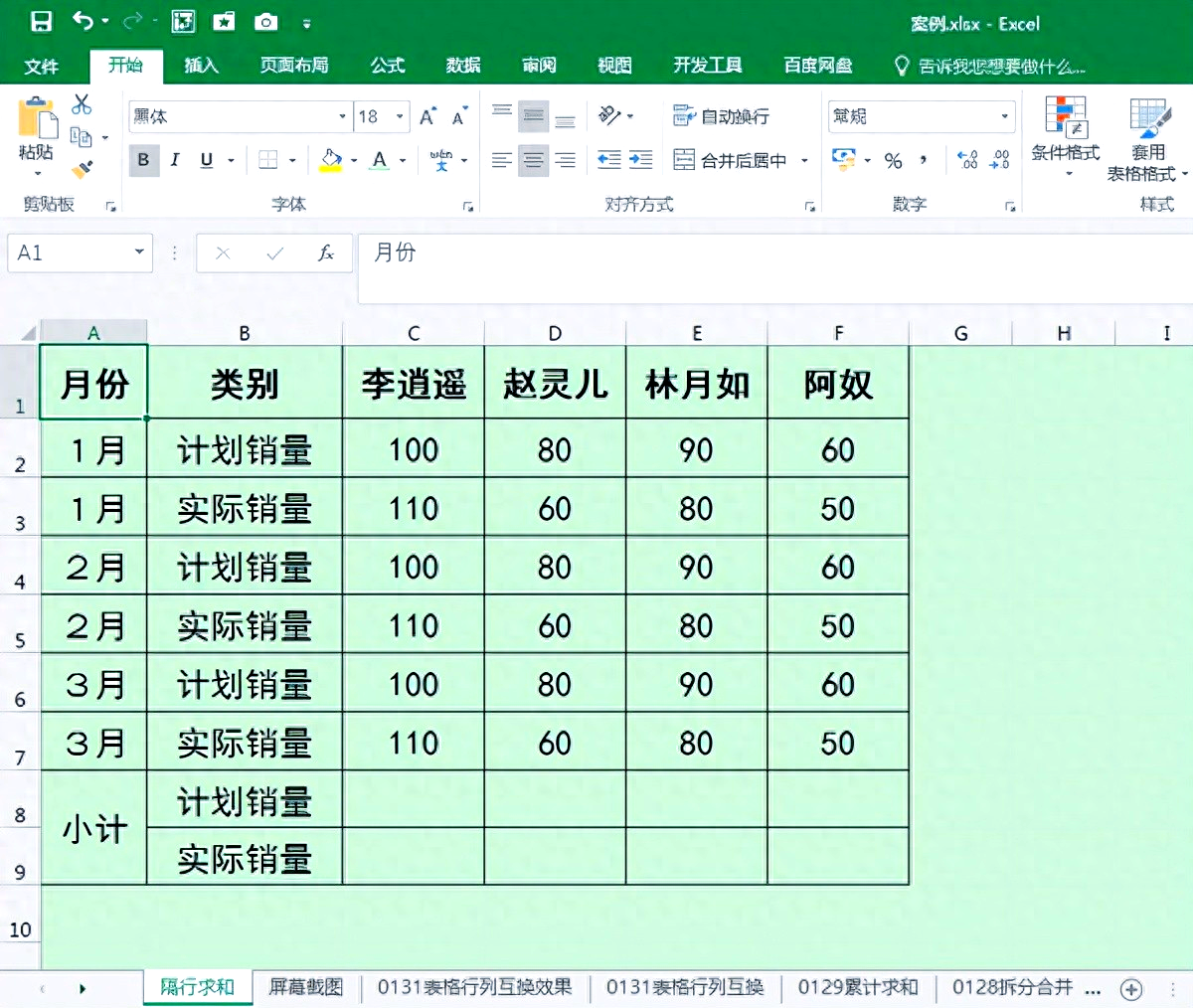The width and height of the screenshot is (1193, 1008).
Task: Switch to the 开发工具 ribbon tab
Action: coord(708,66)
